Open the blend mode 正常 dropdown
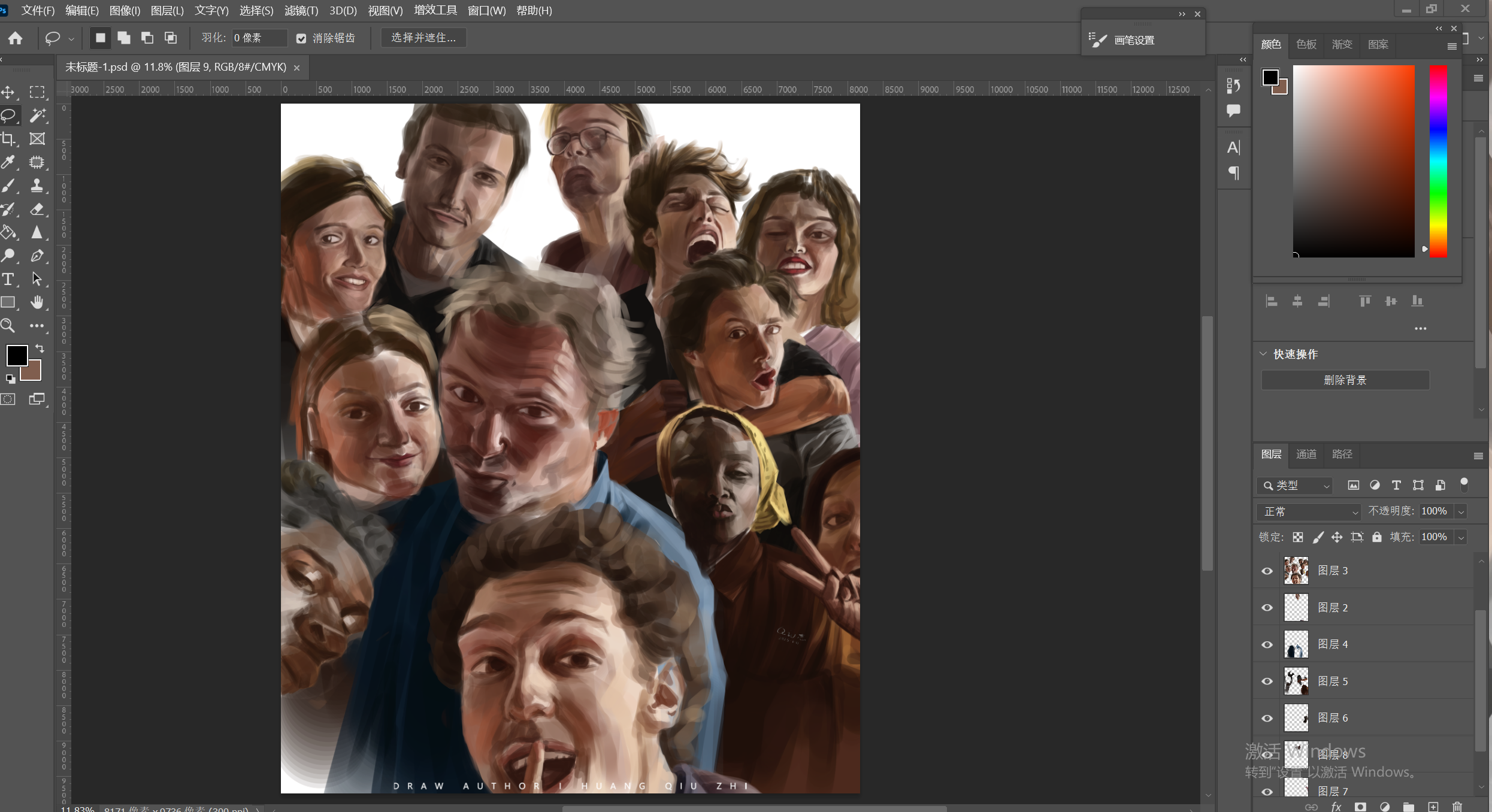 point(1309,511)
